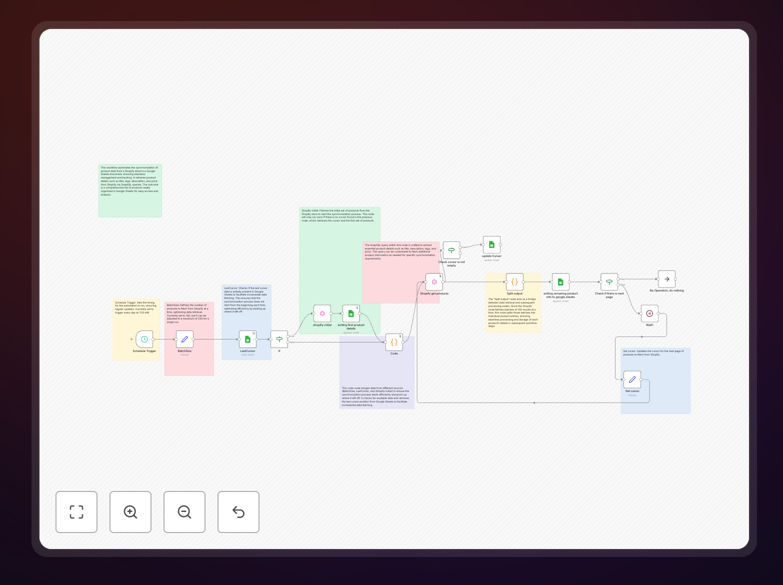Select the Code node with orange braces
Image resolution: width=783 pixels, height=585 pixels.
pyautogui.click(x=394, y=342)
